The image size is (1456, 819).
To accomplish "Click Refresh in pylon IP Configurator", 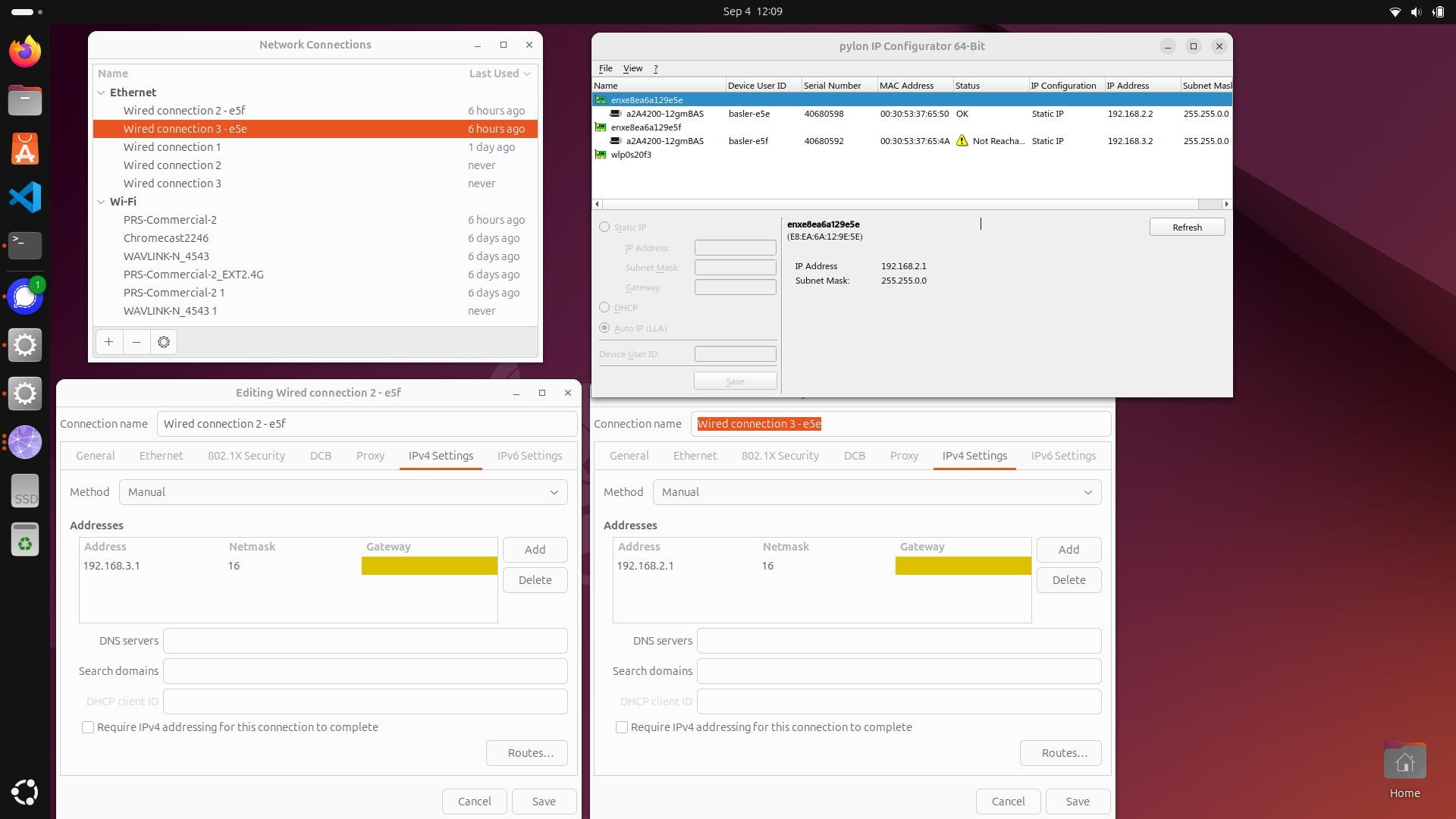I will [x=1187, y=227].
